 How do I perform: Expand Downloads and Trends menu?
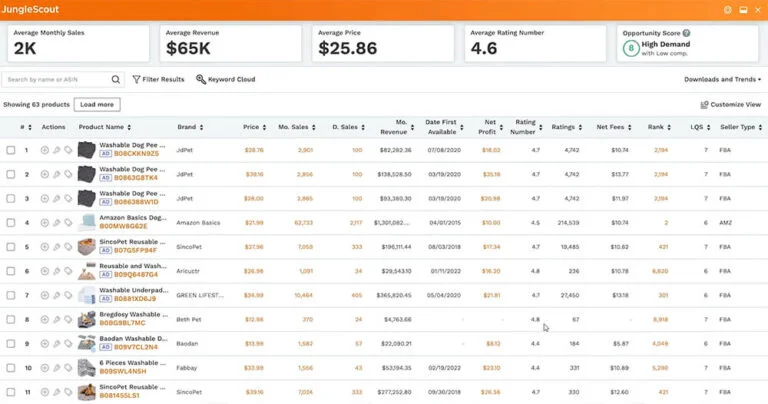722,79
